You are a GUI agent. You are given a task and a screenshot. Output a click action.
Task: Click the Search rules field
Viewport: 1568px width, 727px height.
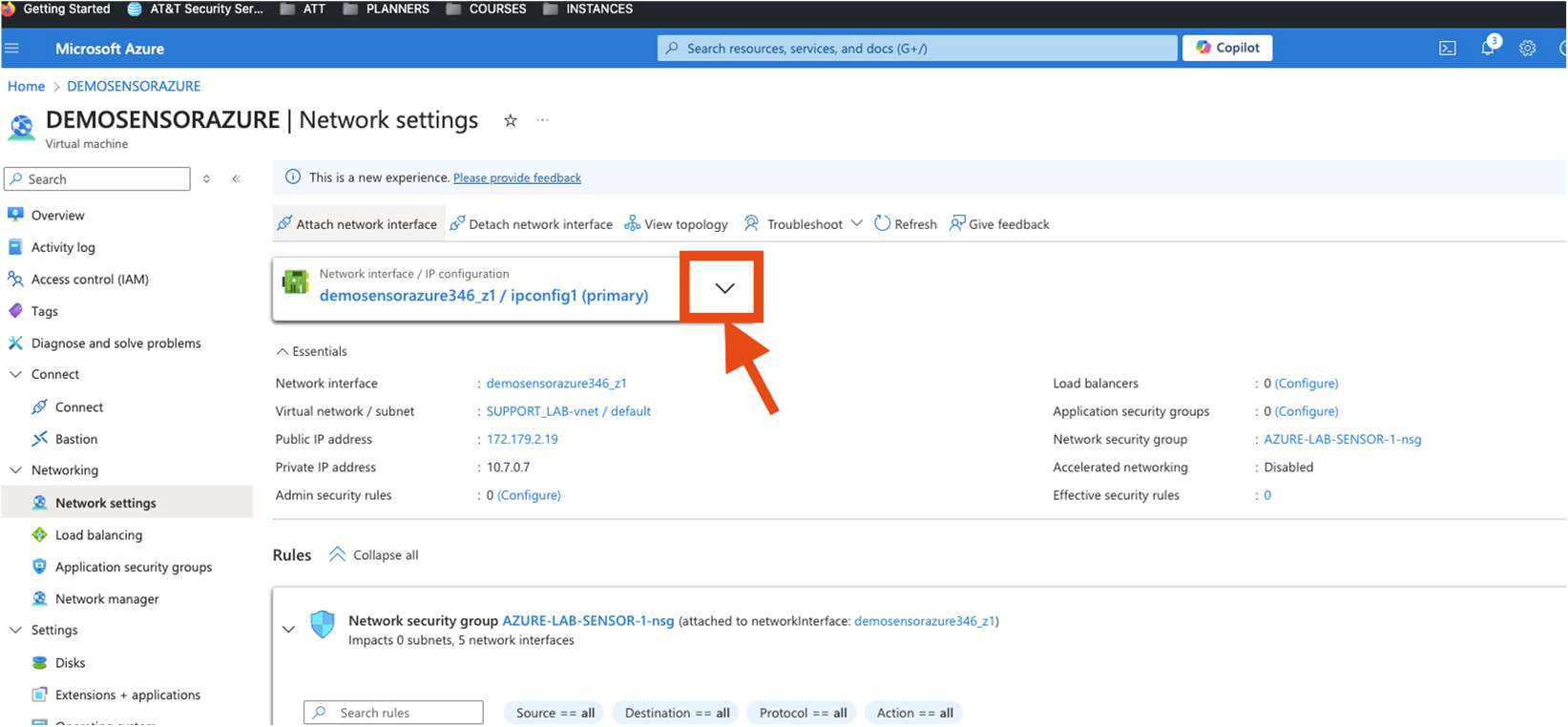tap(393, 713)
